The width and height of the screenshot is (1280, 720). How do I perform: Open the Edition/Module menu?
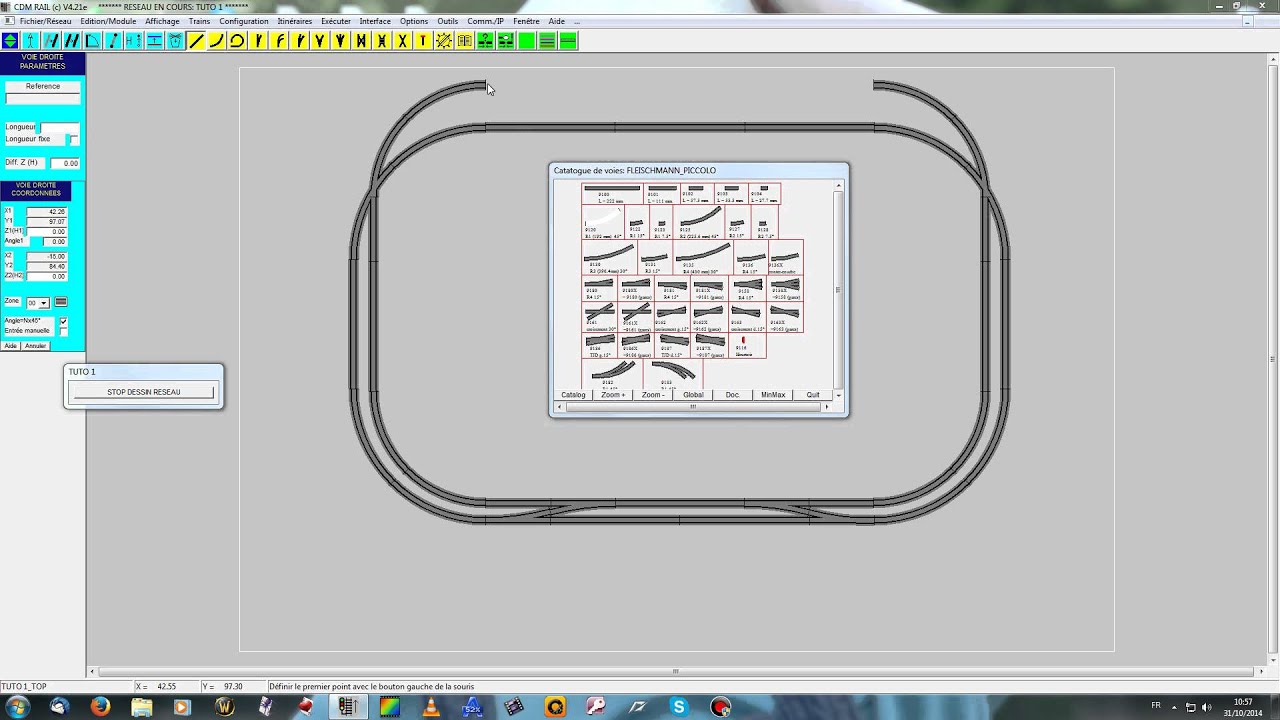[108, 21]
